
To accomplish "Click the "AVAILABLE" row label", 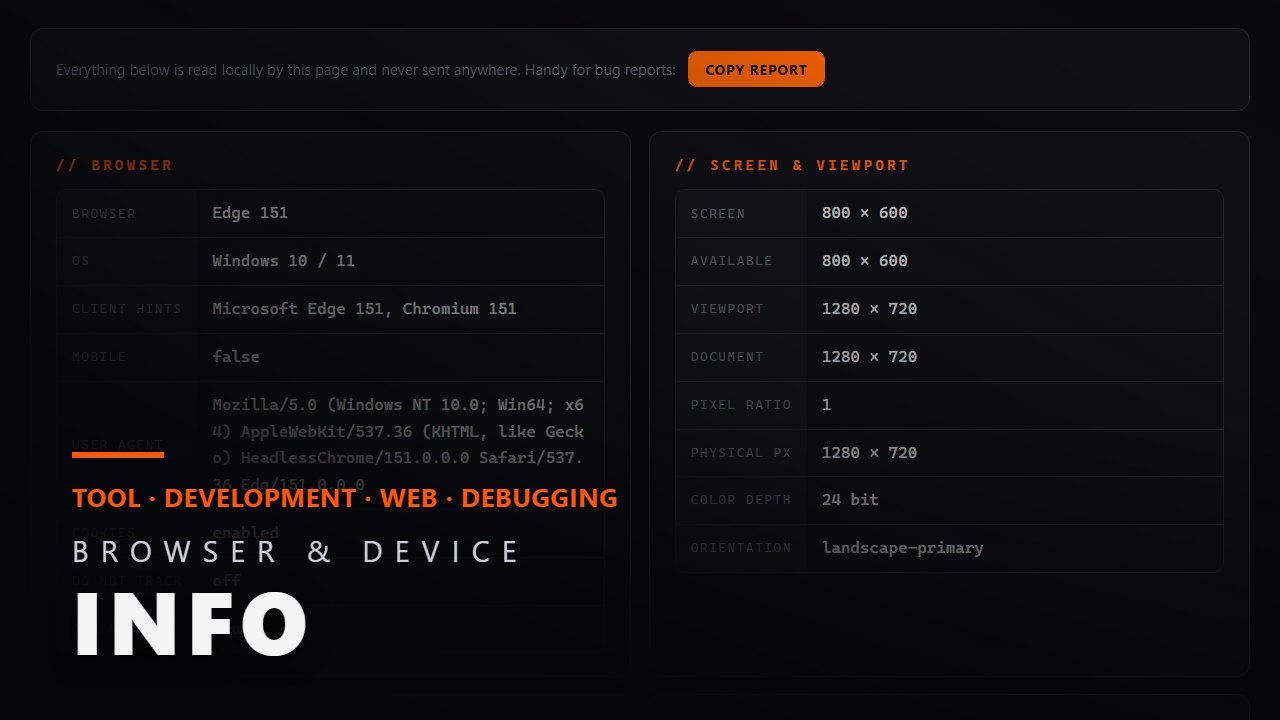I will click(732, 262).
